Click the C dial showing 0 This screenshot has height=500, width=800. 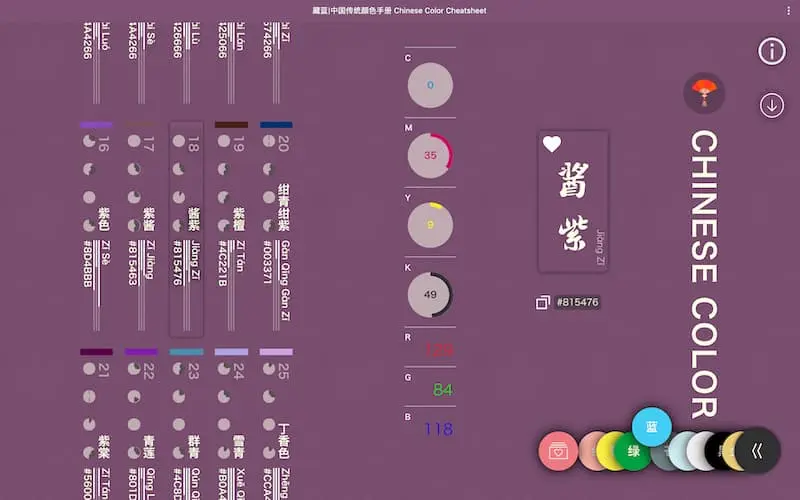(430, 85)
